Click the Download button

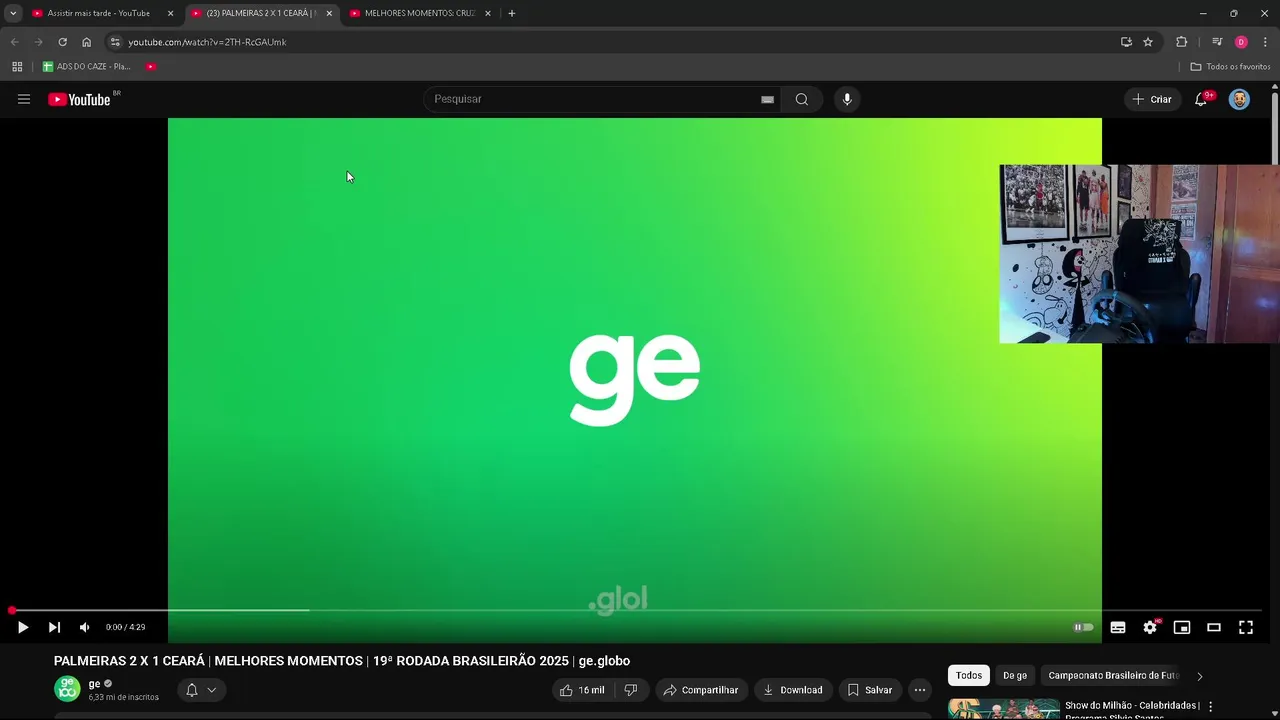pyautogui.click(x=793, y=690)
